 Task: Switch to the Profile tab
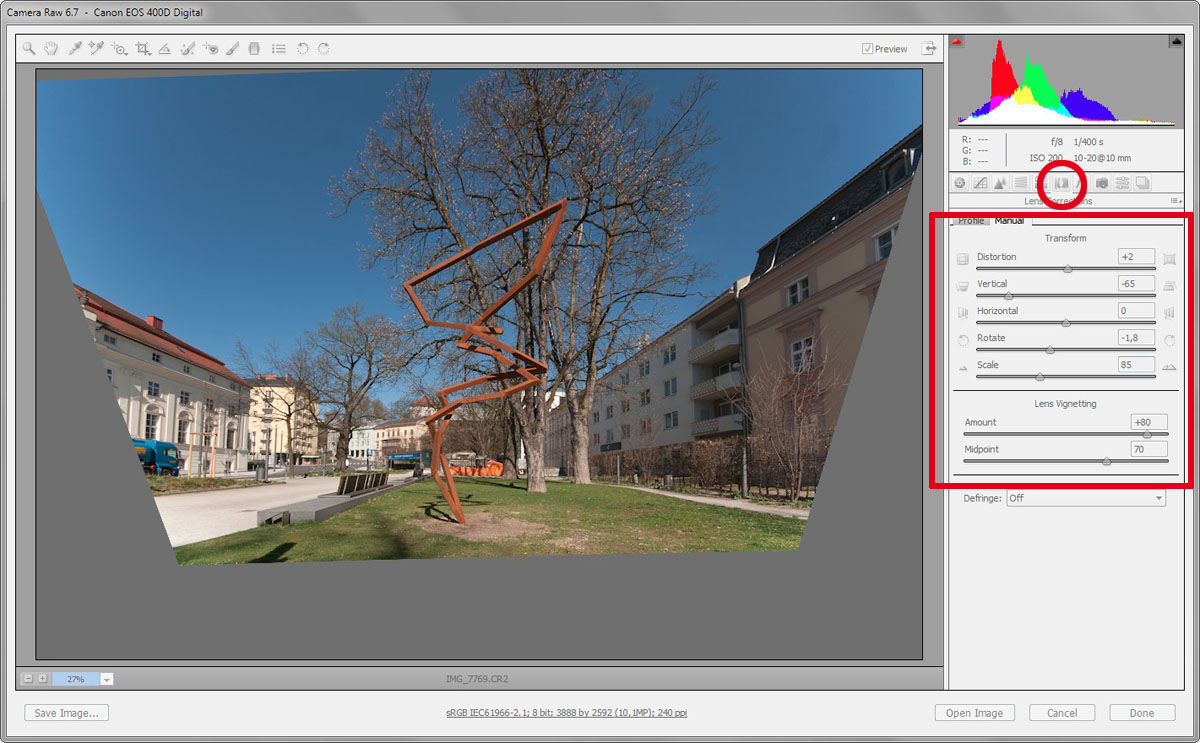[x=970, y=221]
